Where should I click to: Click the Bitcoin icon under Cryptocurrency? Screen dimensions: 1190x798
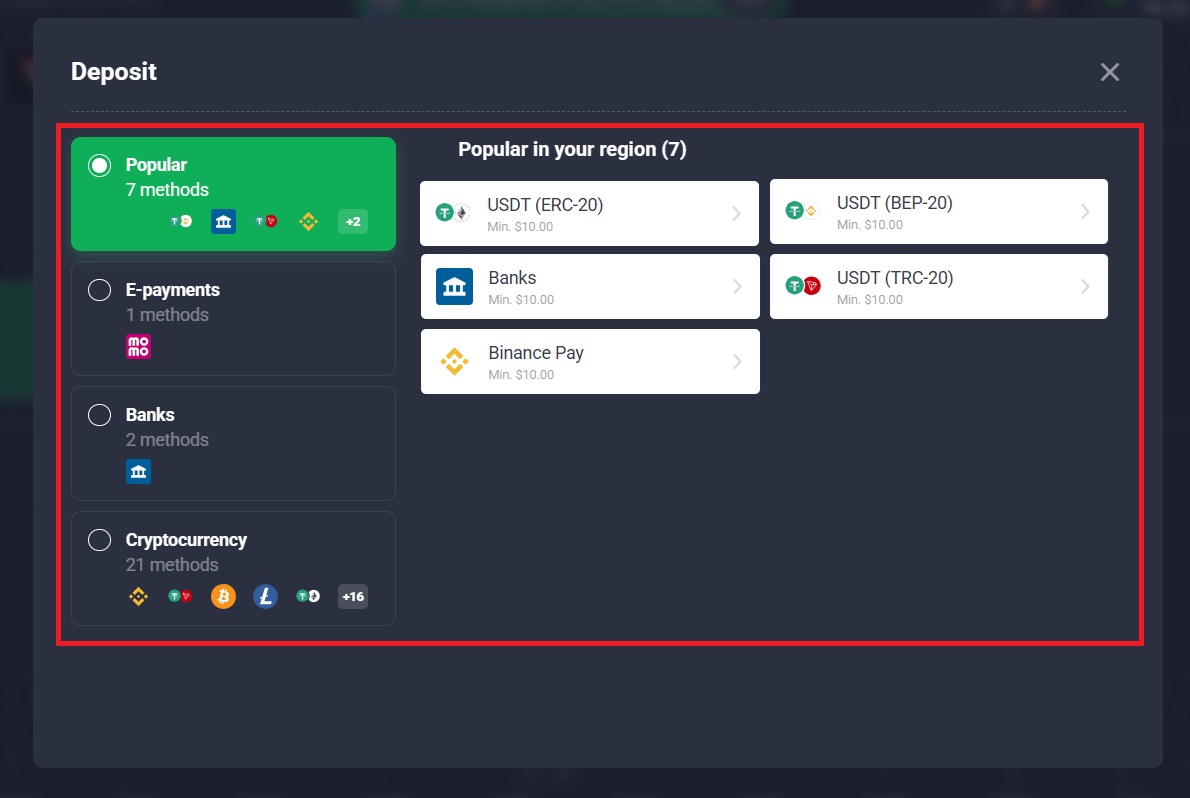click(x=222, y=596)
